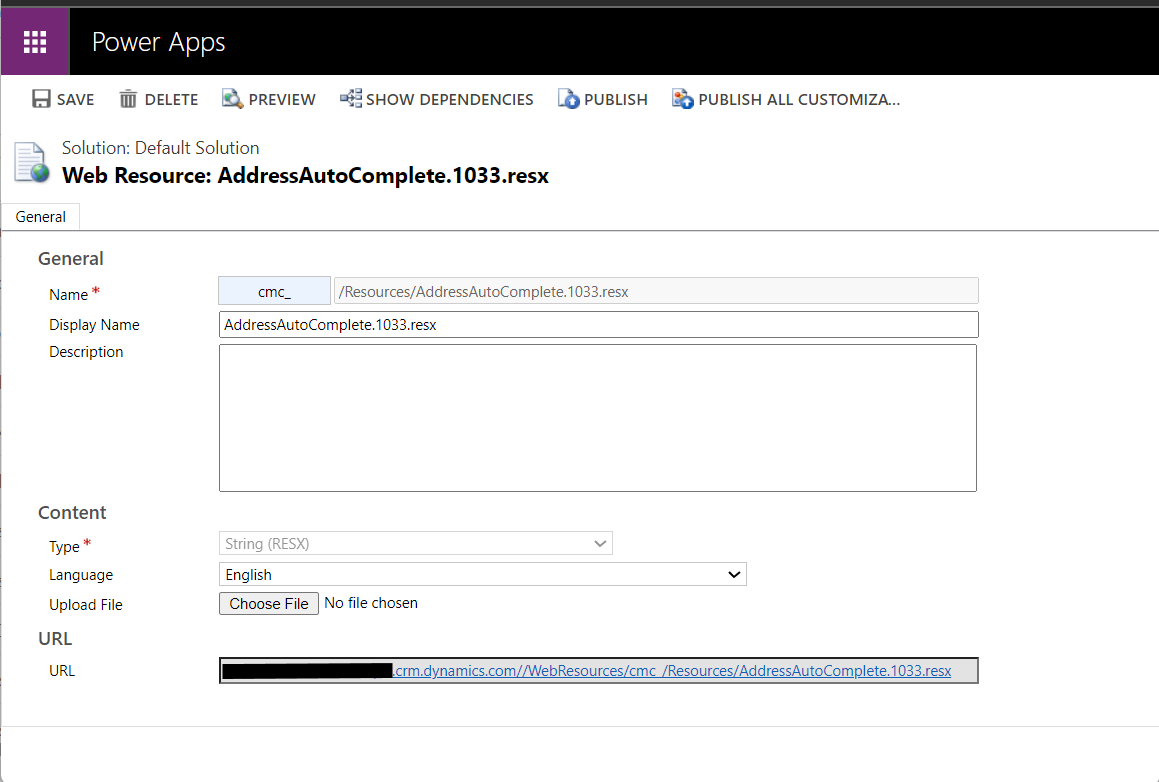
Task: Click into the Description text area
Action: tap(598, 418)
